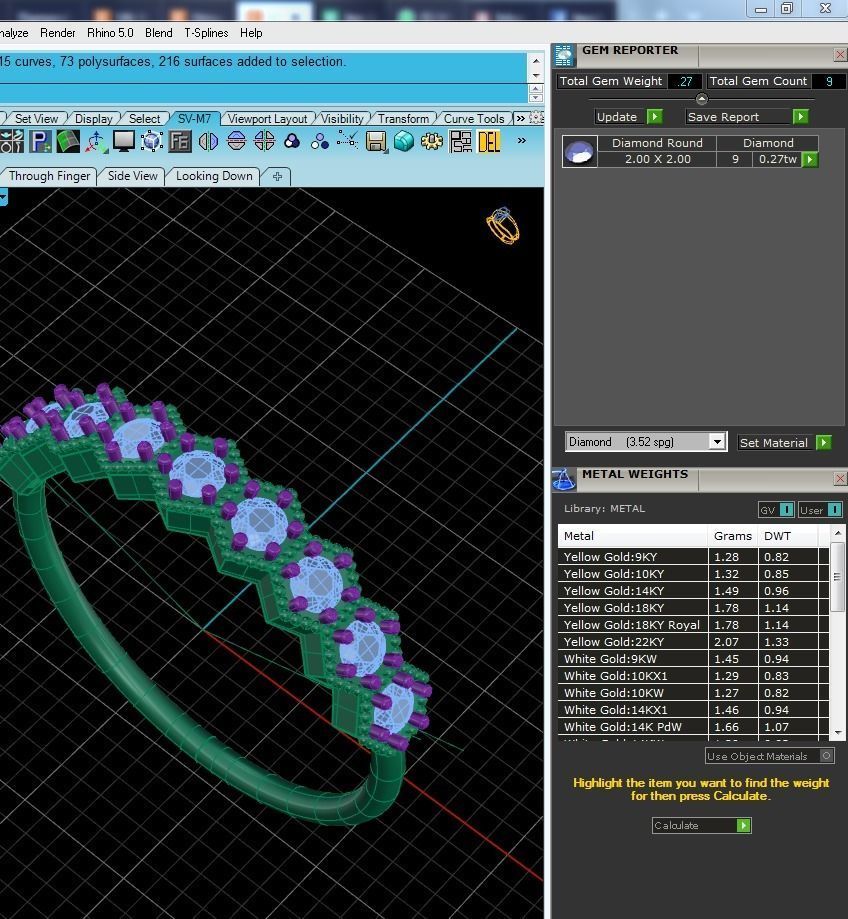Open the Transform toolbar tab
848x919 pixels.
point(403,118)
